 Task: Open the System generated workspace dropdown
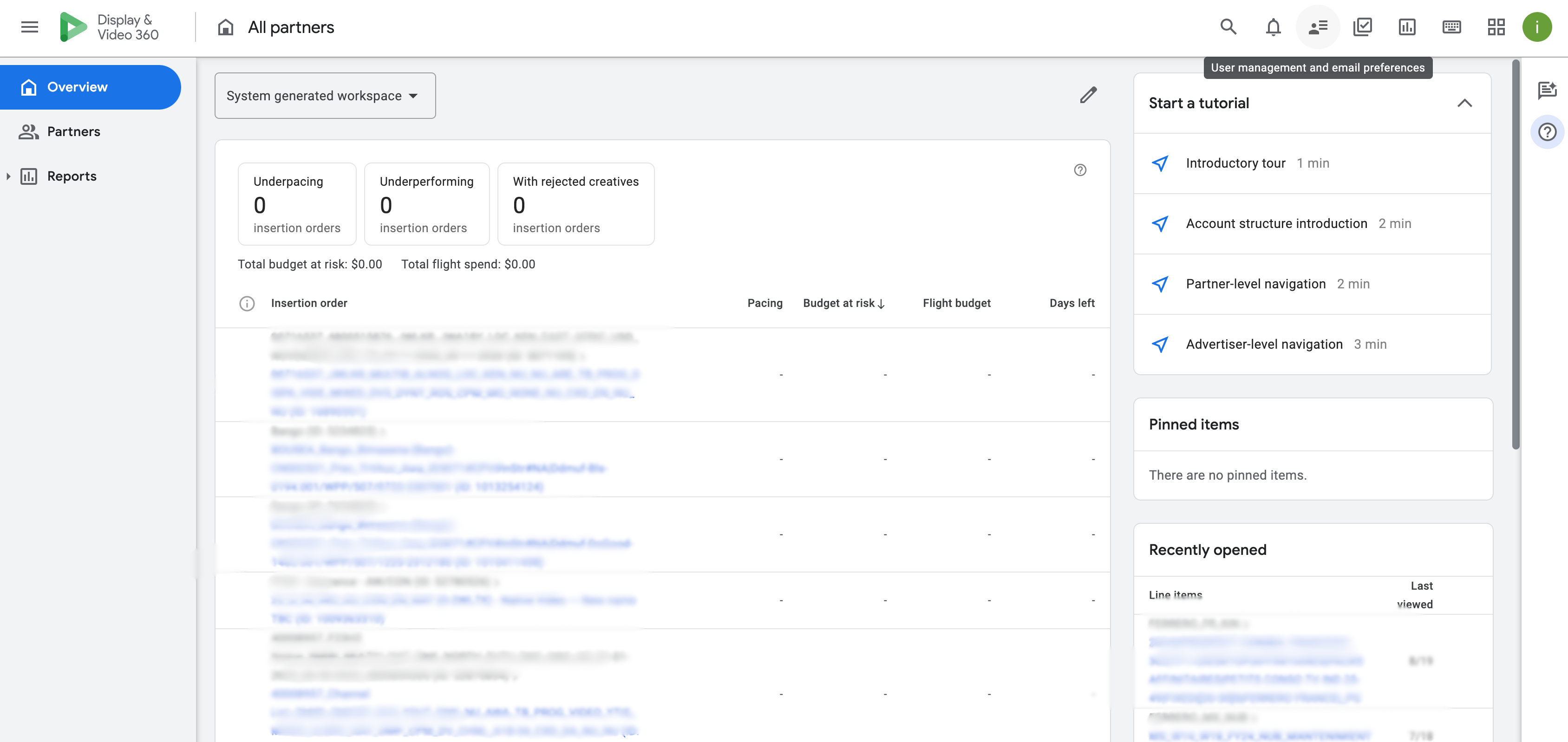click(325, 96)
